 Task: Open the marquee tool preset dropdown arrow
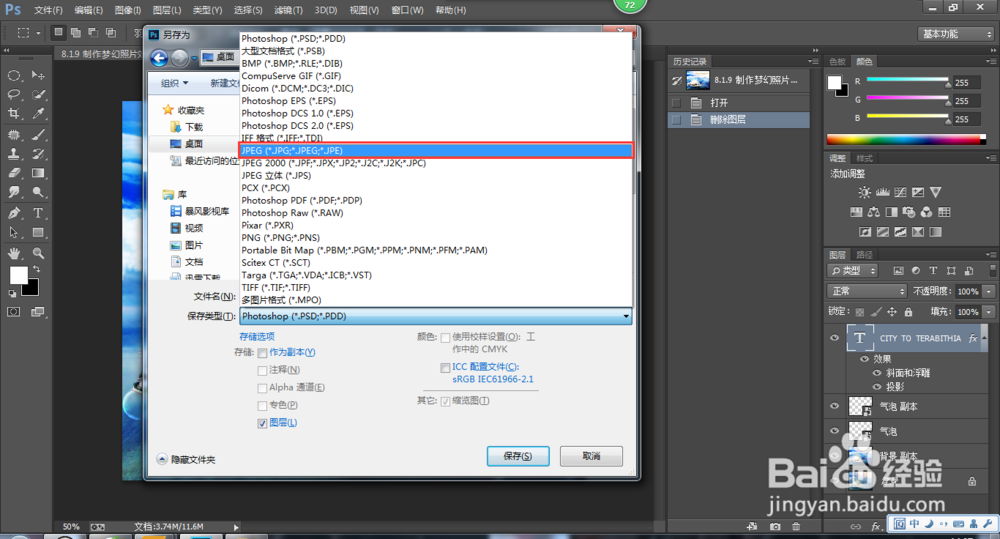(38, 33)
